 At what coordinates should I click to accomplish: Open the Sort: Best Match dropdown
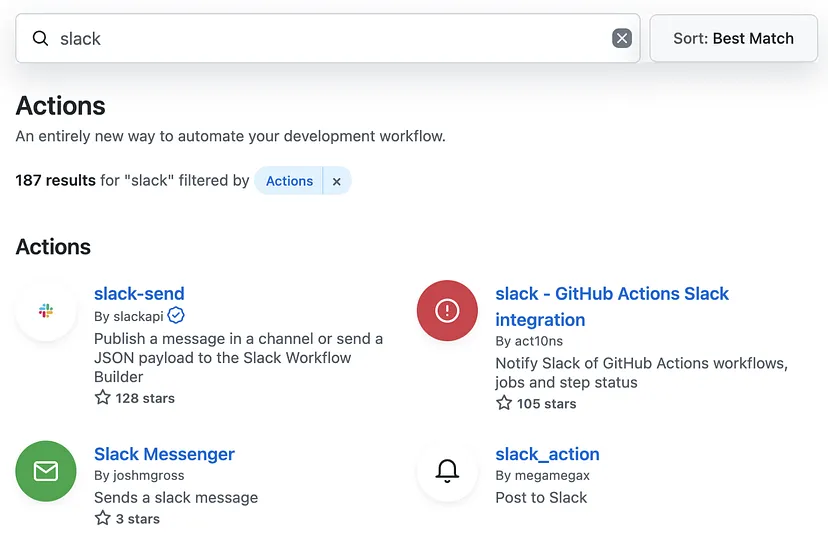coord(733,39)
